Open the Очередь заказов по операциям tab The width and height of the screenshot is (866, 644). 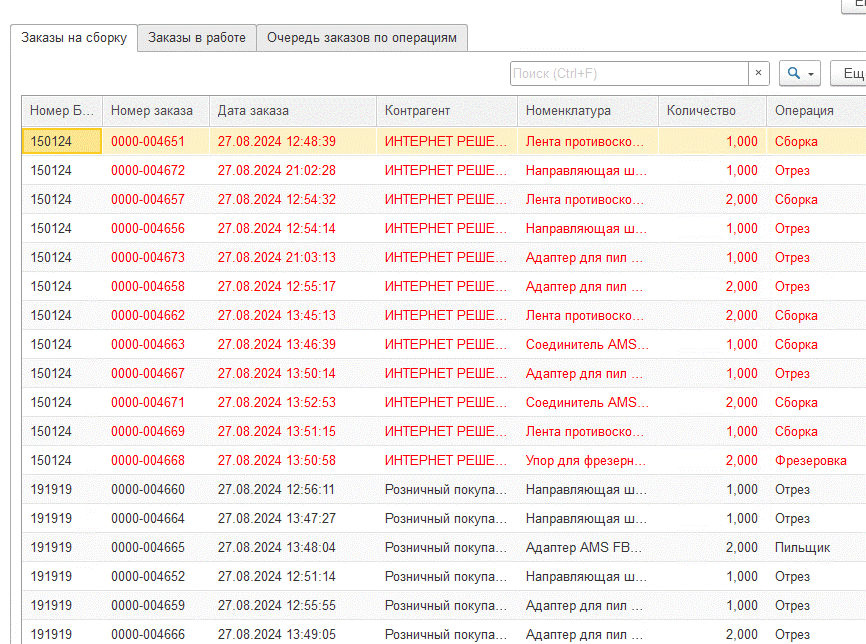tap(362, 38)
